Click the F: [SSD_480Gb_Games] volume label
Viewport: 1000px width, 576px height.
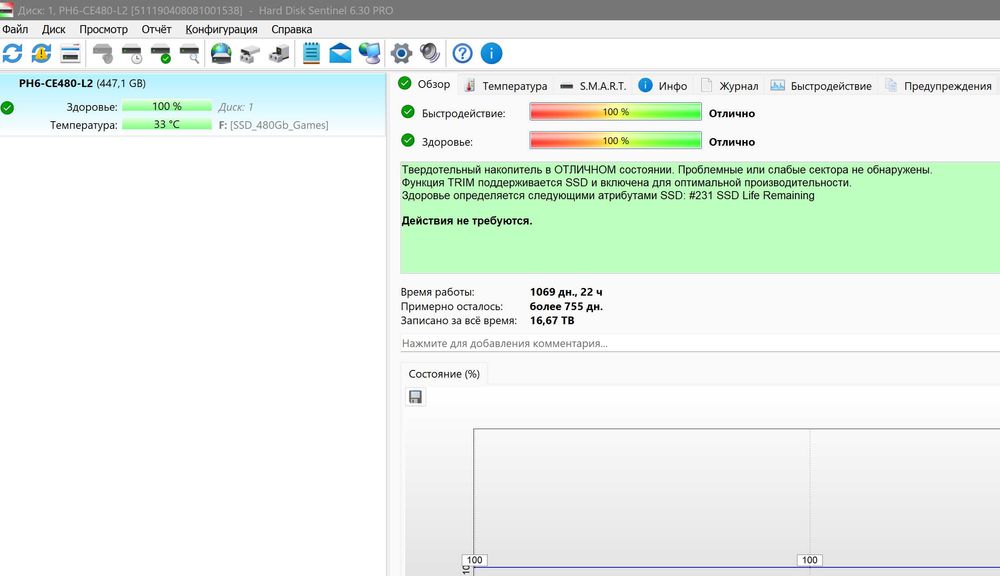point(274,125)
